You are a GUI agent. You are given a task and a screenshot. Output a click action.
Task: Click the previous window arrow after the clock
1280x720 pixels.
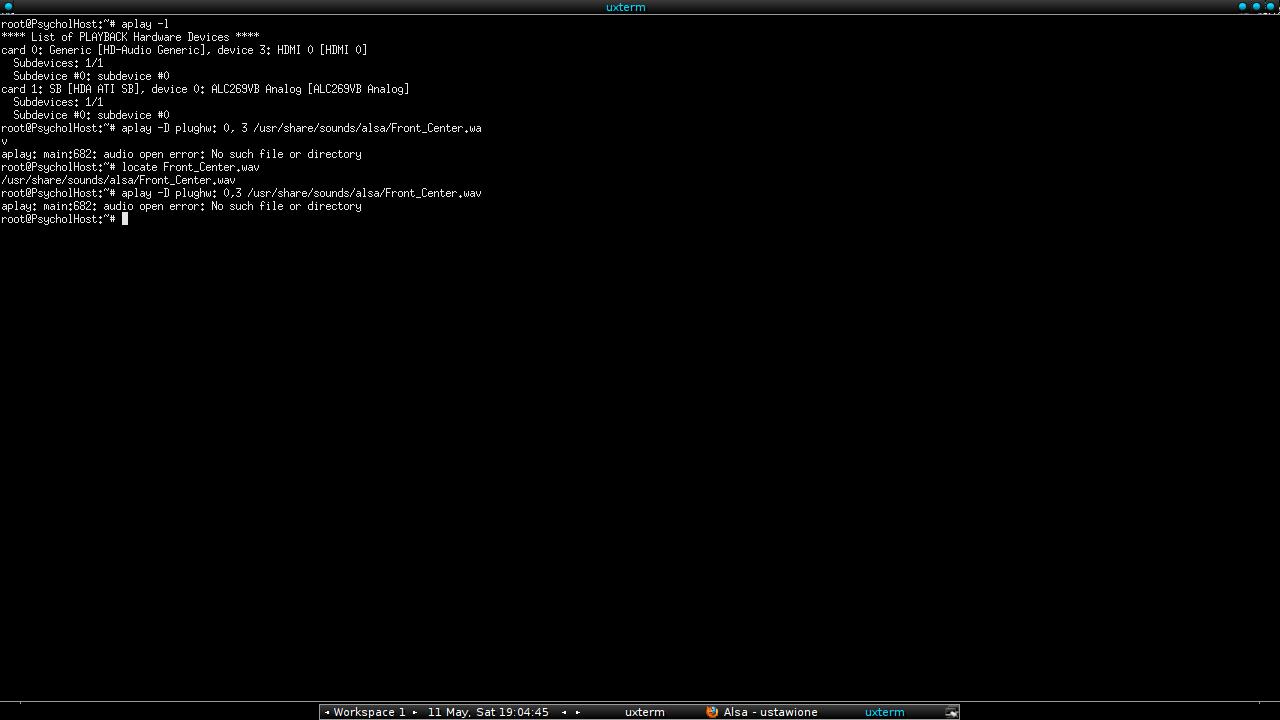pos(564,712)
